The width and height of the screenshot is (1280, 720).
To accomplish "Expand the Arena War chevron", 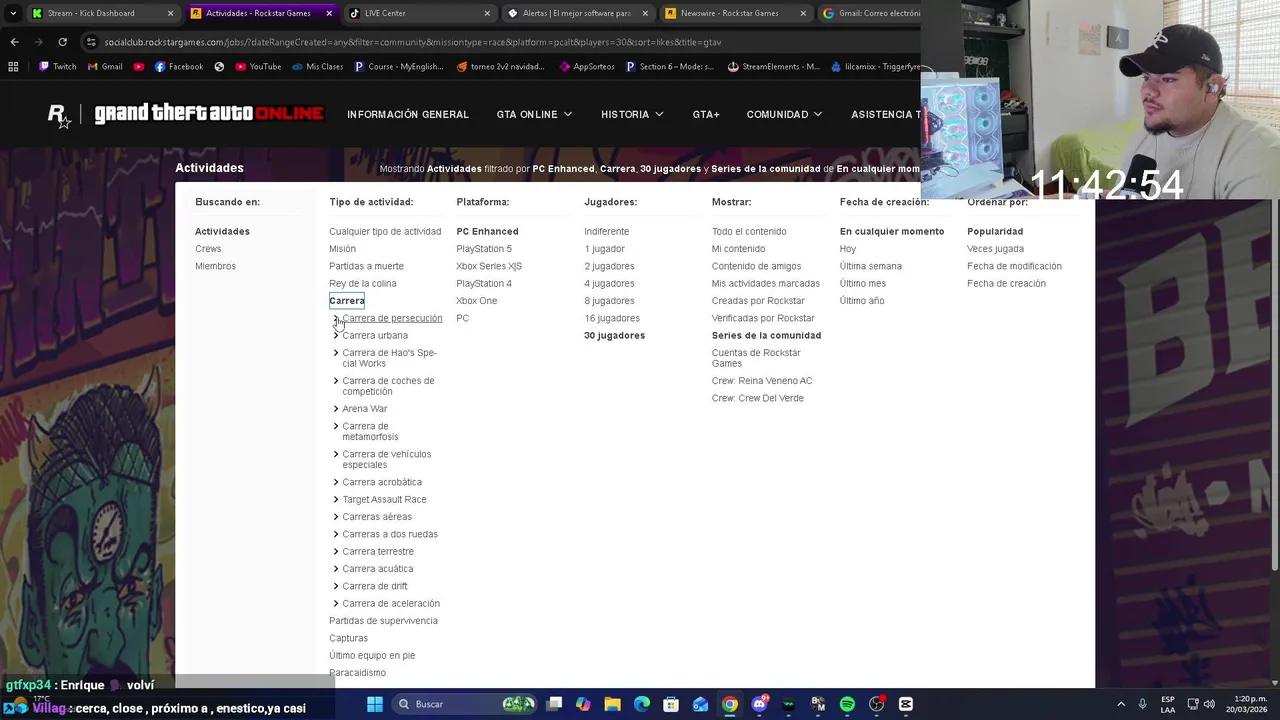I will [336, 409].
